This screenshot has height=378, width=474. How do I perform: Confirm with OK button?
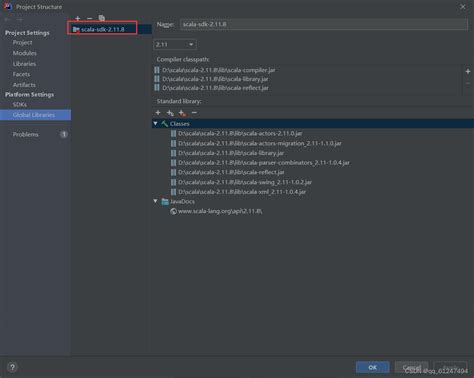[x=372, y=367]
